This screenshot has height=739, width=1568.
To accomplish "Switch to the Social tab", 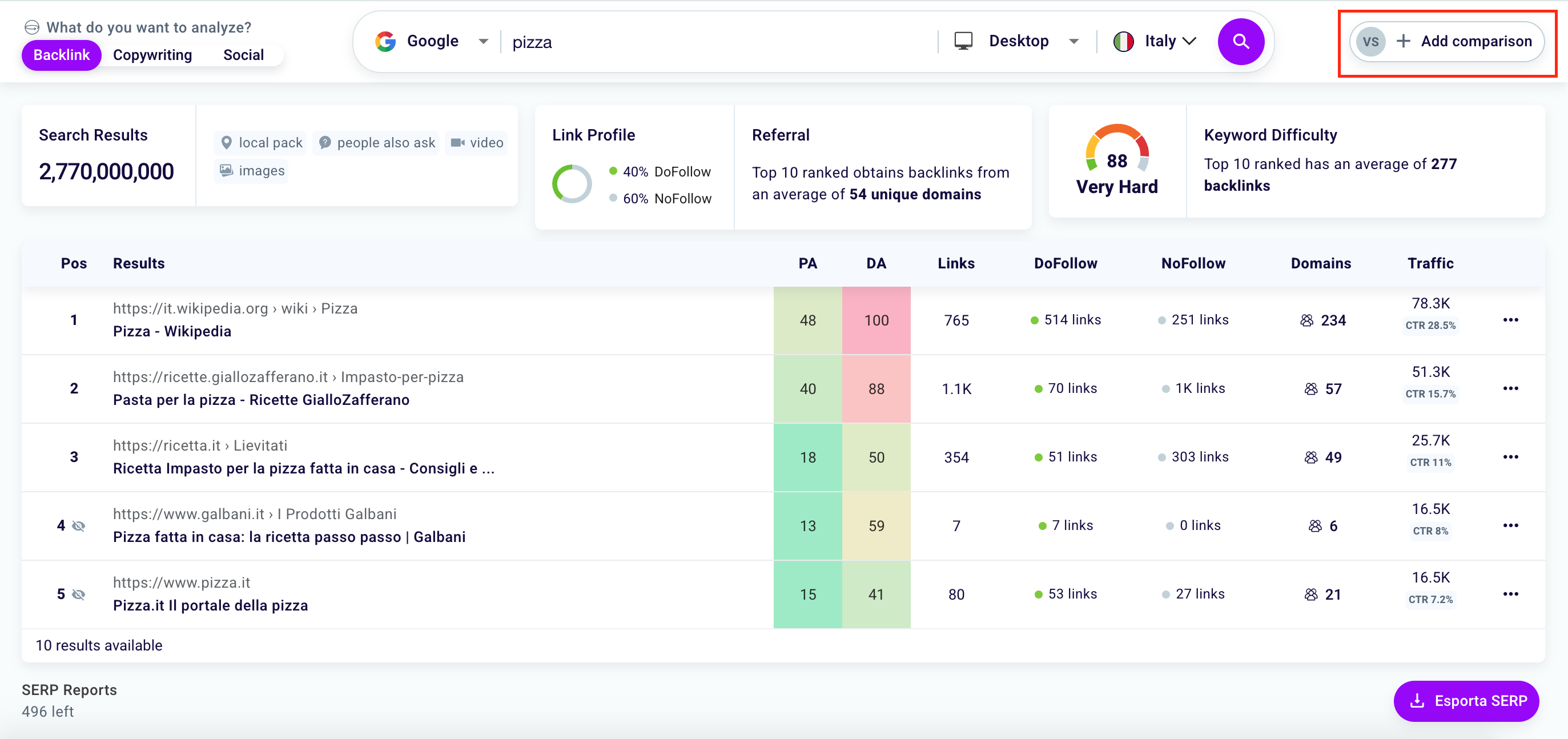I will click(x=243, y=55).
